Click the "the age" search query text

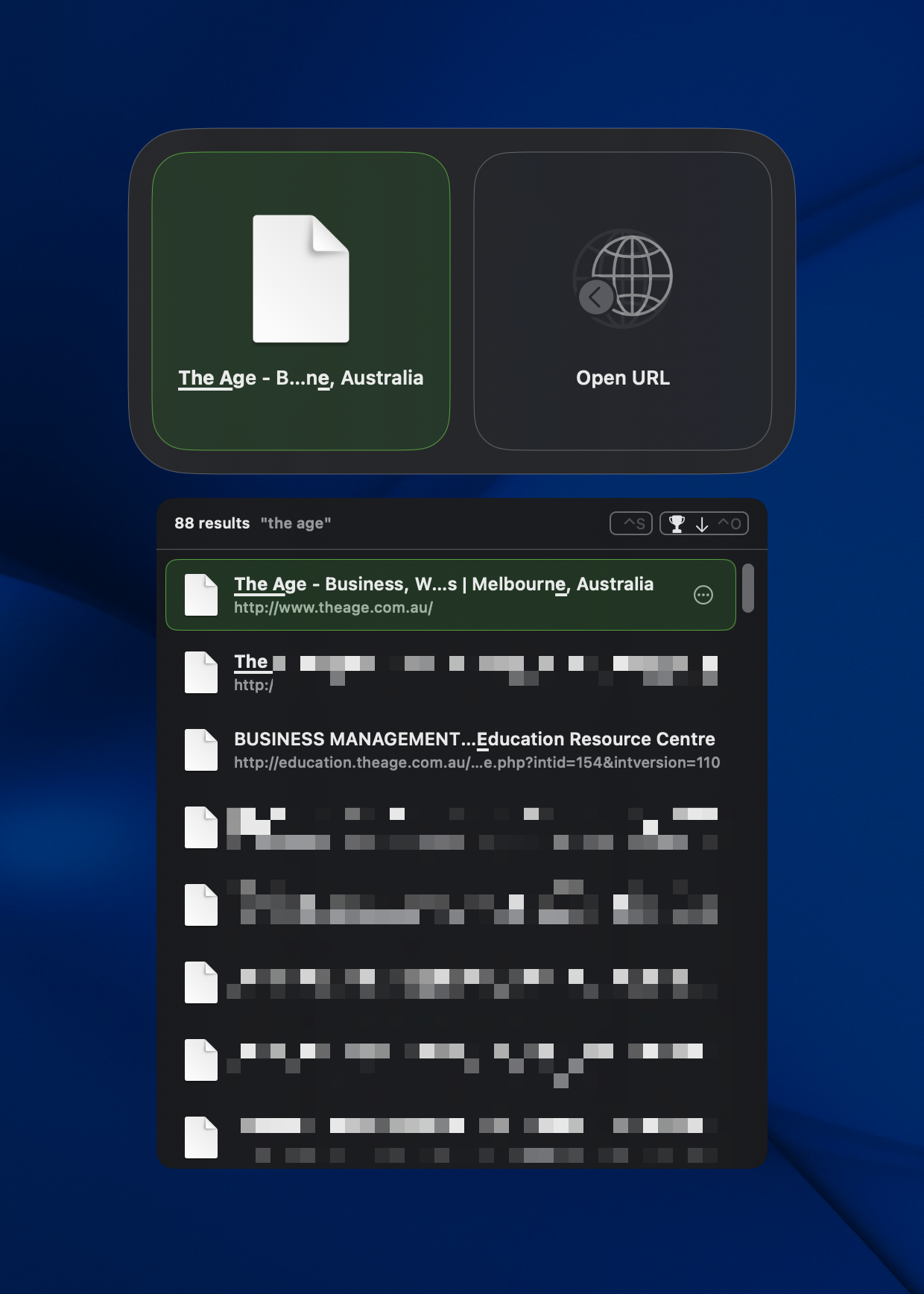(296, 523)
